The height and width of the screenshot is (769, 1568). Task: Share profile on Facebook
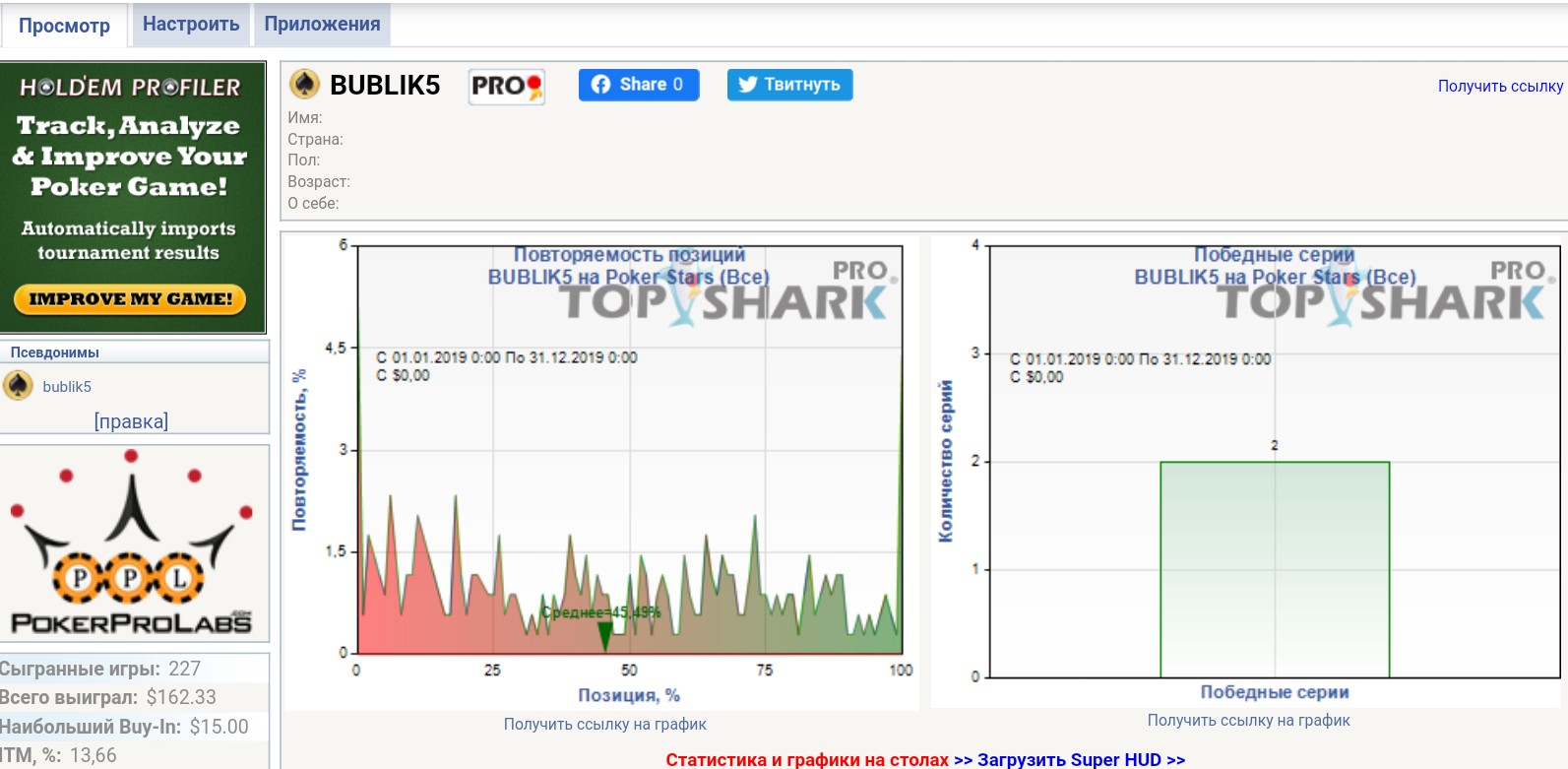639,85
